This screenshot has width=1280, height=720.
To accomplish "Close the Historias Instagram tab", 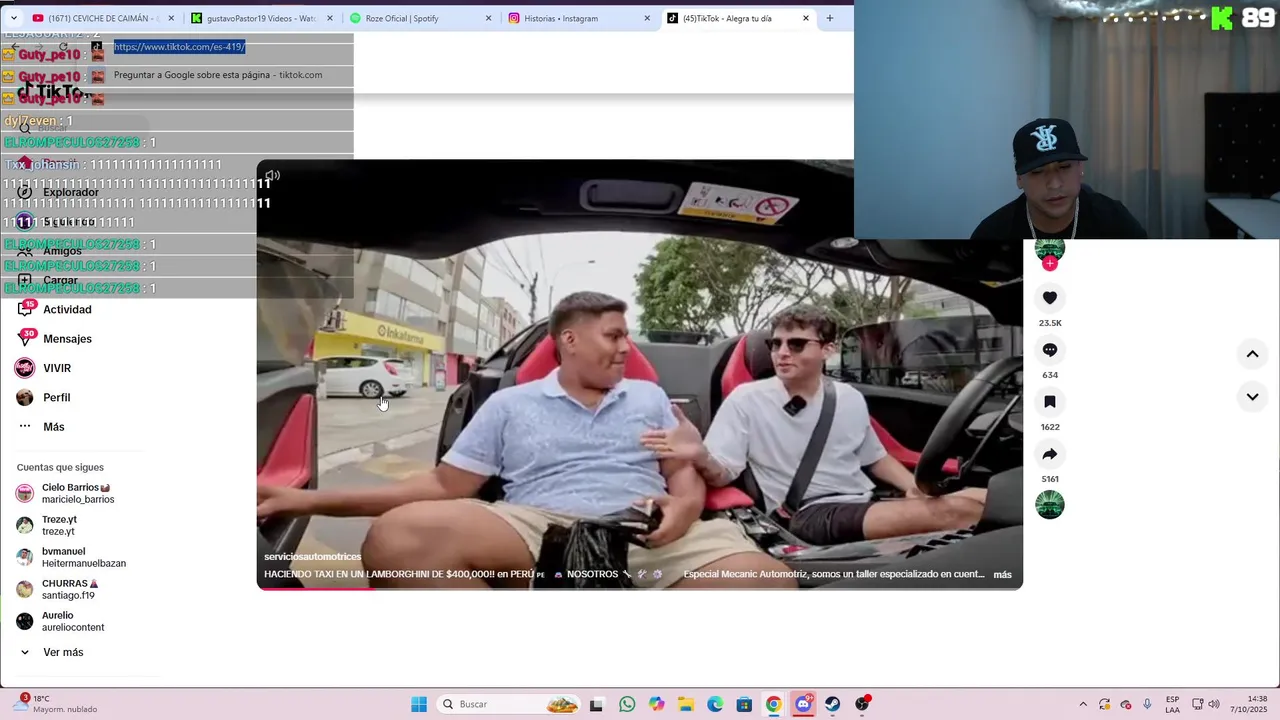I will click(647, 18).
